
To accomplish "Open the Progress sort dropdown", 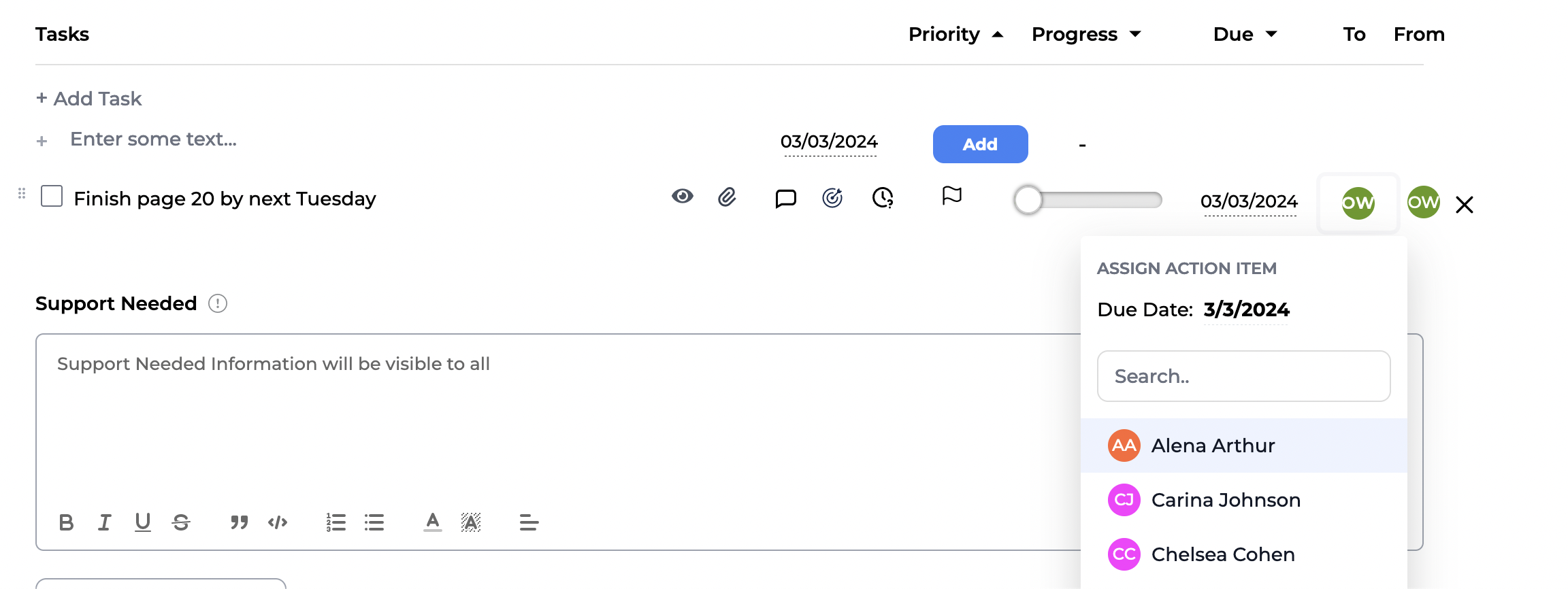I will click(x=1135, y=35).
